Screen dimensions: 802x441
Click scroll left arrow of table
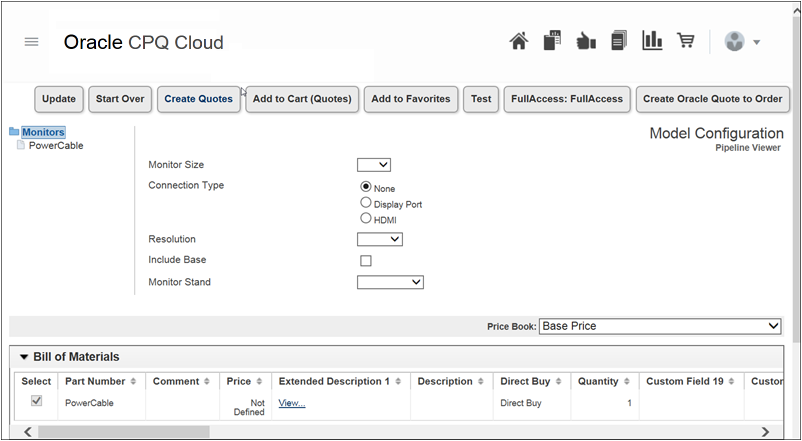[28, 432]
